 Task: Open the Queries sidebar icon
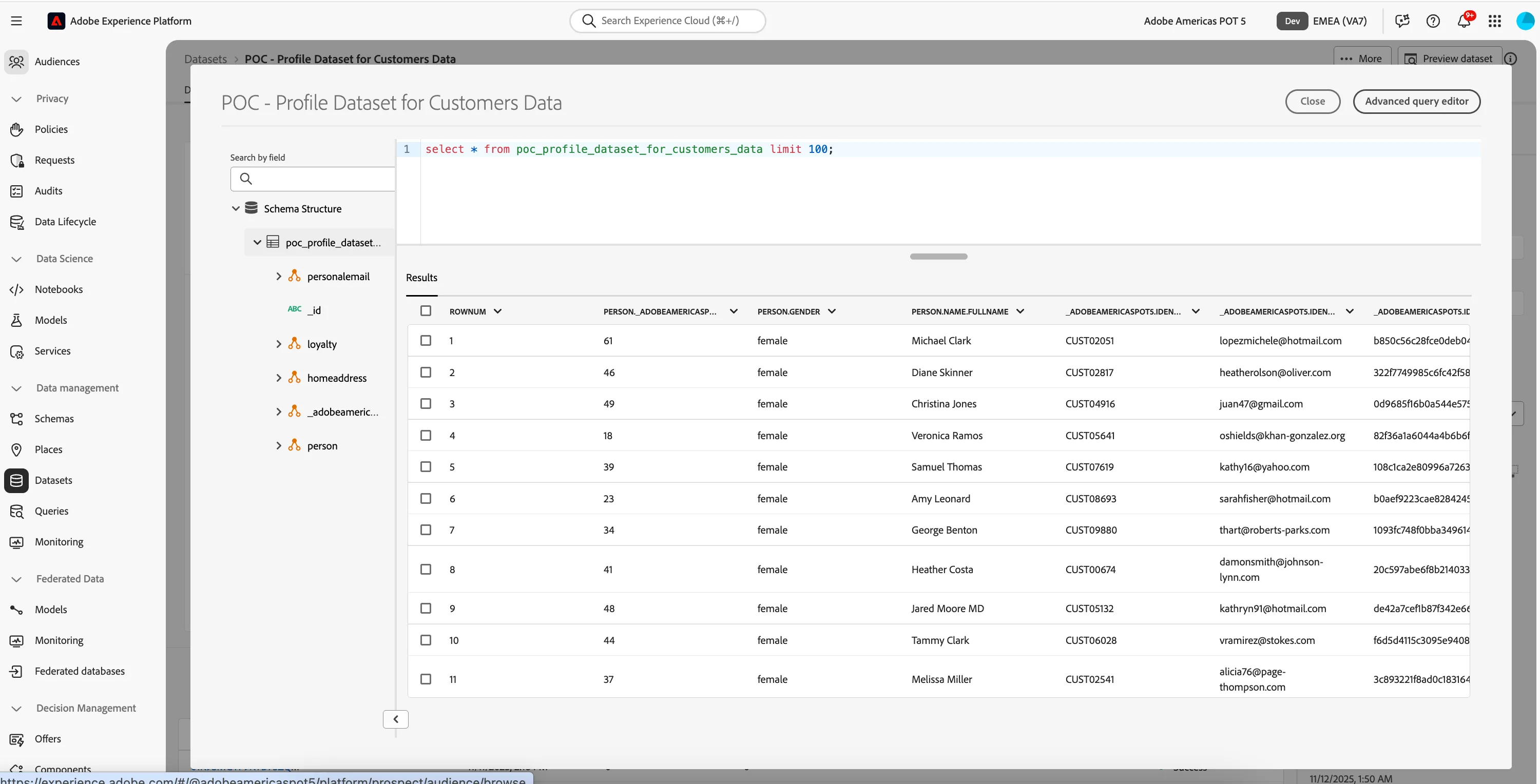coord(17,512)
